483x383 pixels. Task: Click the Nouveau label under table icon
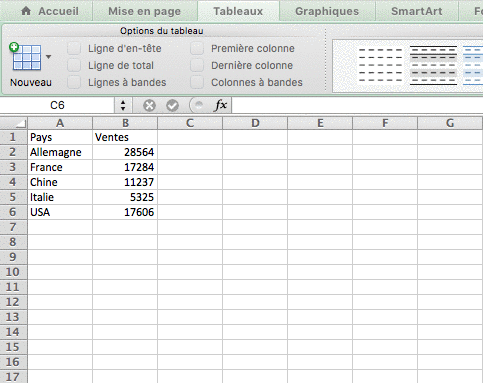coord(31,82)
